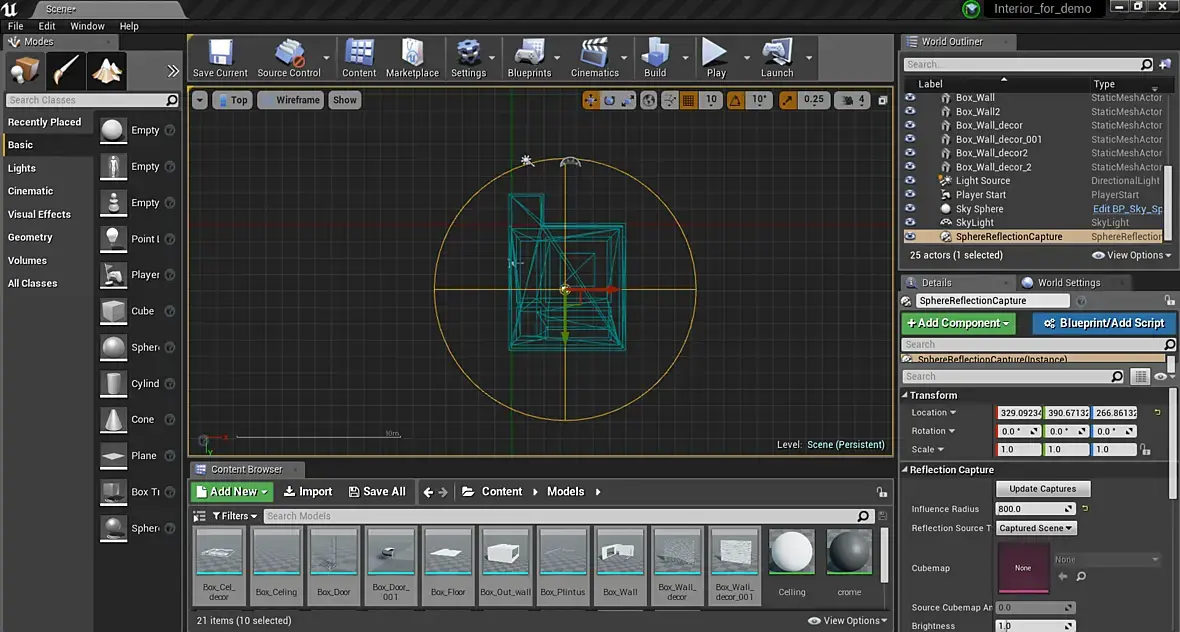The image size is (1180, 632).
Task: Open the Add Component dropdown
Action: pos(958,323)
